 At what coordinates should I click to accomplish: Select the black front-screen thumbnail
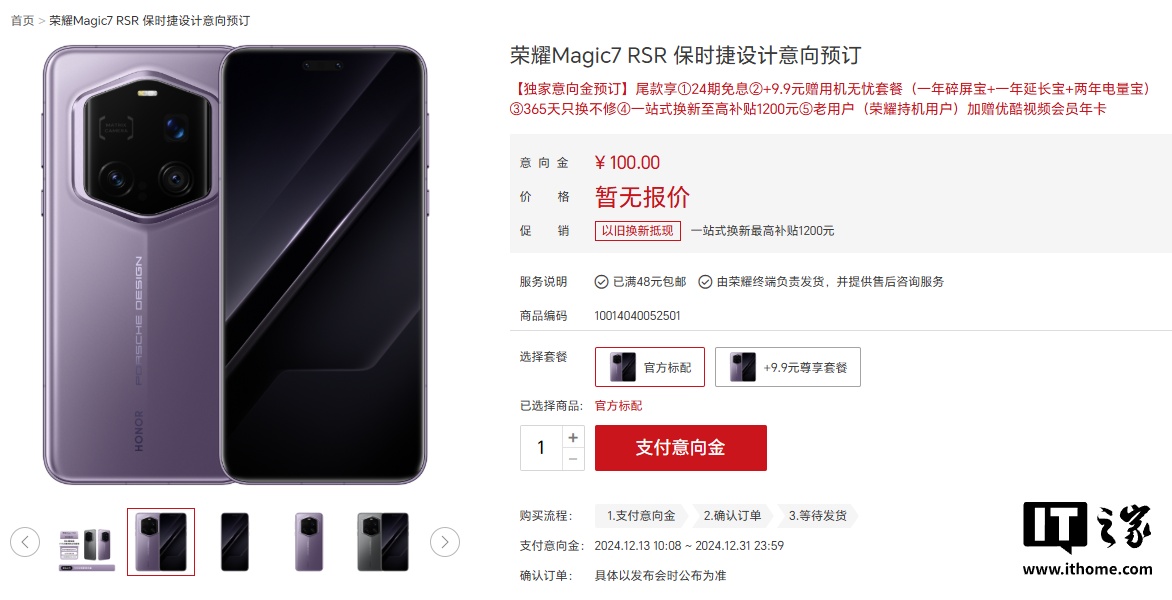click(x=235, y=542)
